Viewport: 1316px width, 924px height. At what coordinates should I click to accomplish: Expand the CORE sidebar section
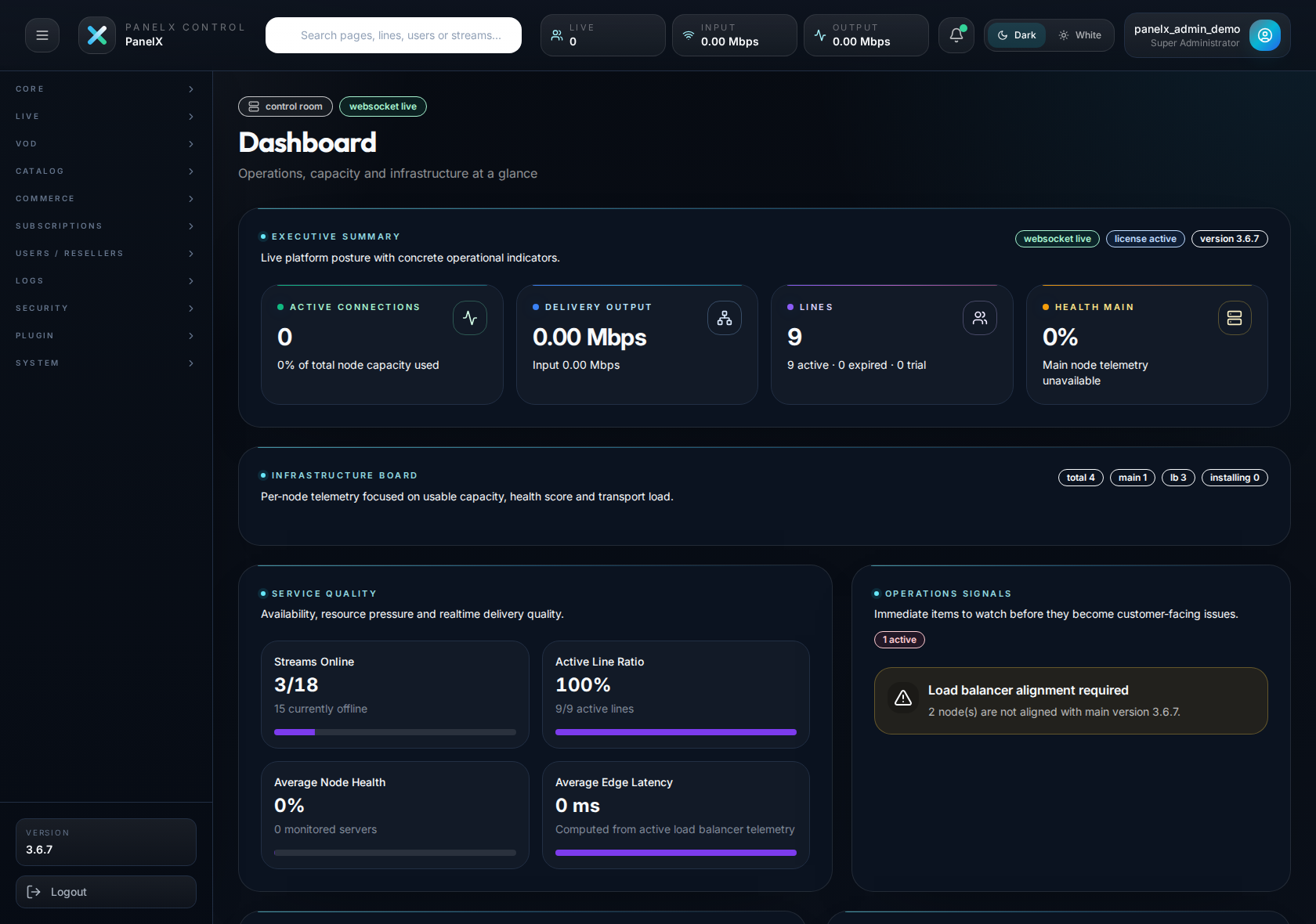pyautogui.click(x=106, y=88)
